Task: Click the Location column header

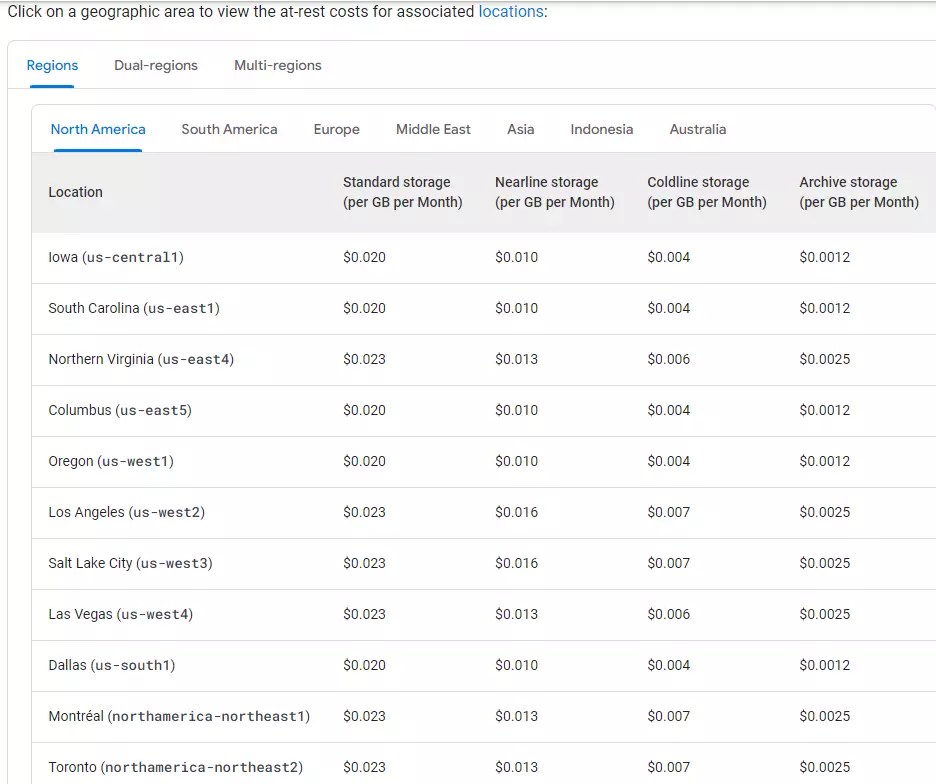Action: [75, 192]
